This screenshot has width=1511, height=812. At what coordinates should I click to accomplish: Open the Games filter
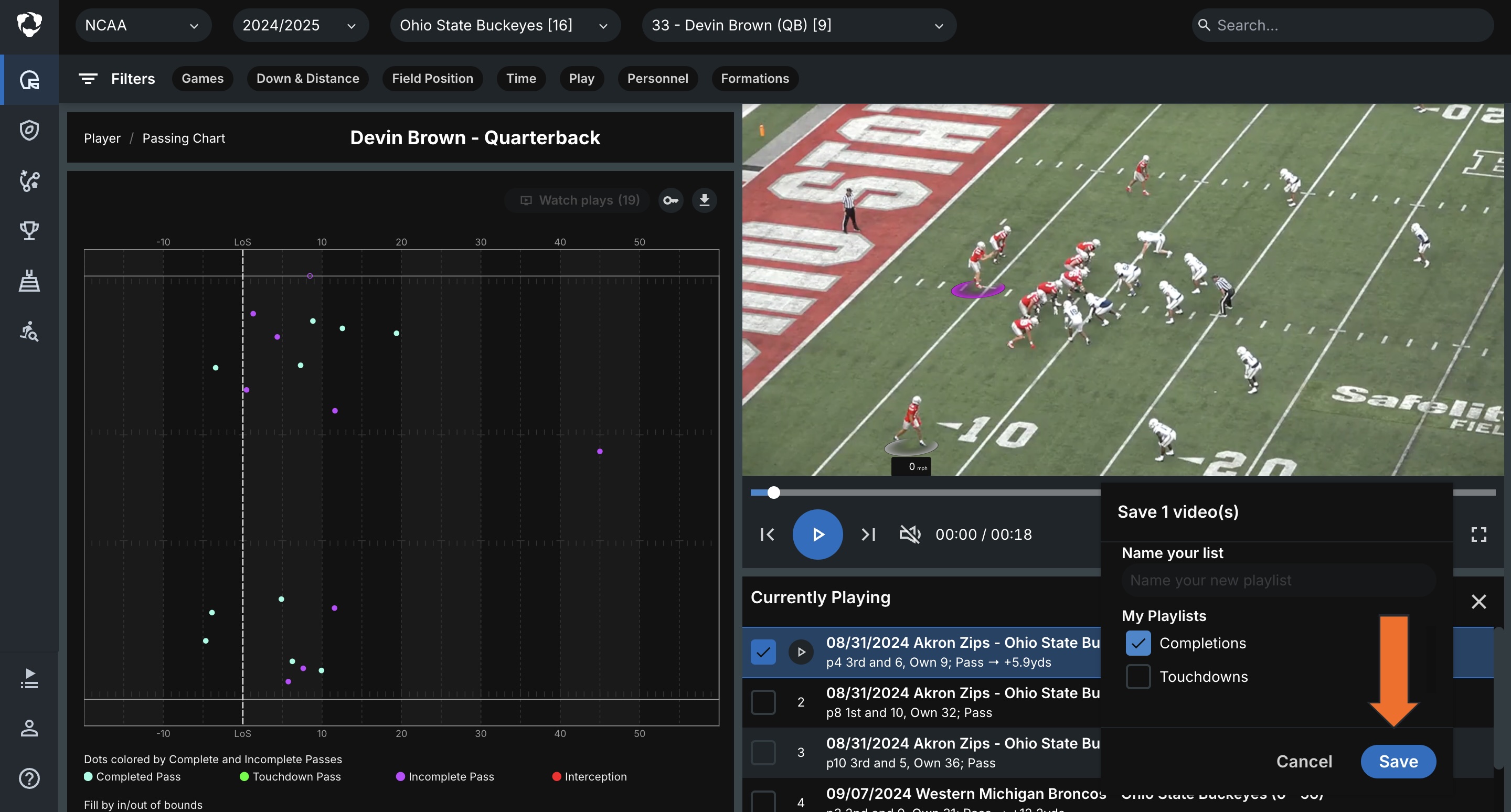click(x=203, y=79)
